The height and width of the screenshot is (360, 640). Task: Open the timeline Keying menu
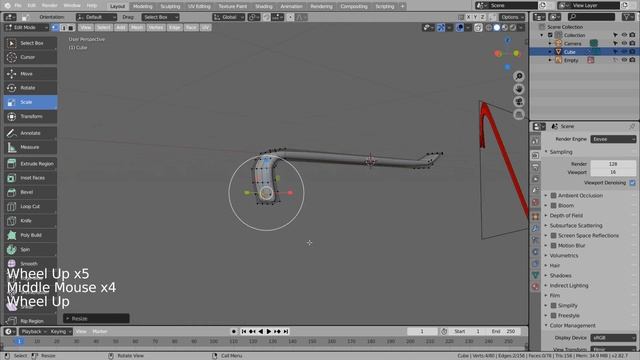[x=61, y=331]
